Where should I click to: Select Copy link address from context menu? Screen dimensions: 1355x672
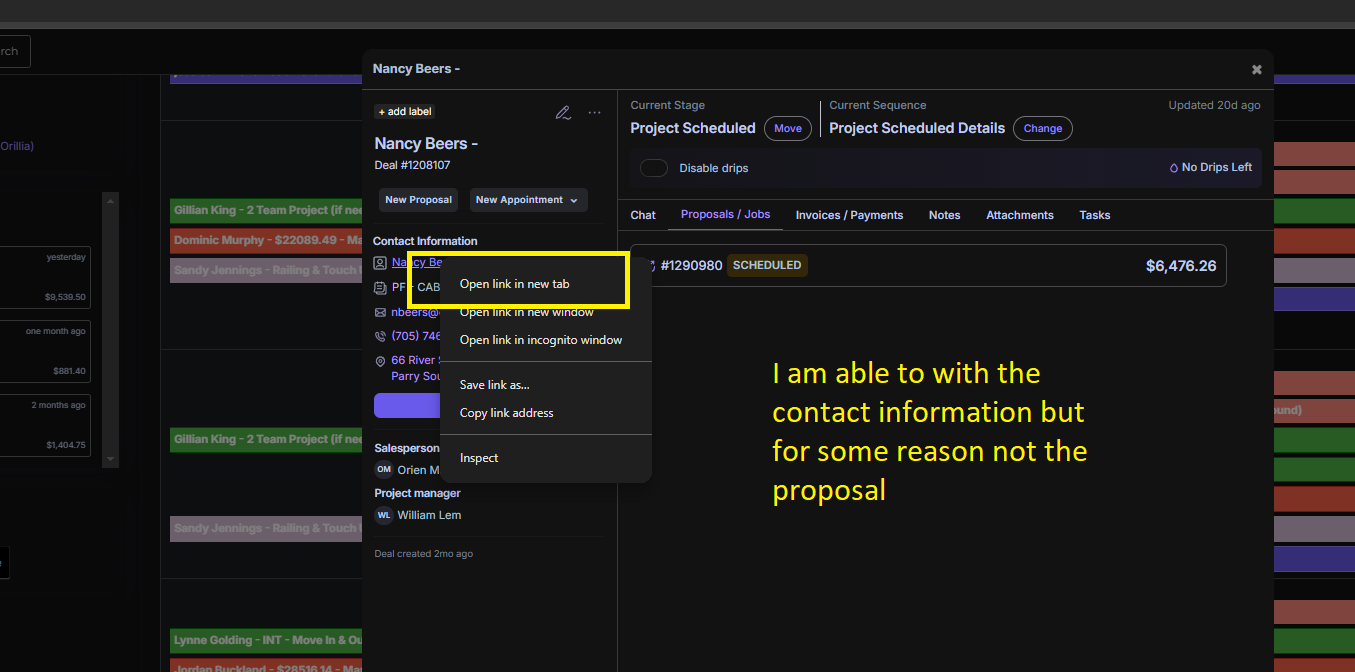click(x=506, y=413)
